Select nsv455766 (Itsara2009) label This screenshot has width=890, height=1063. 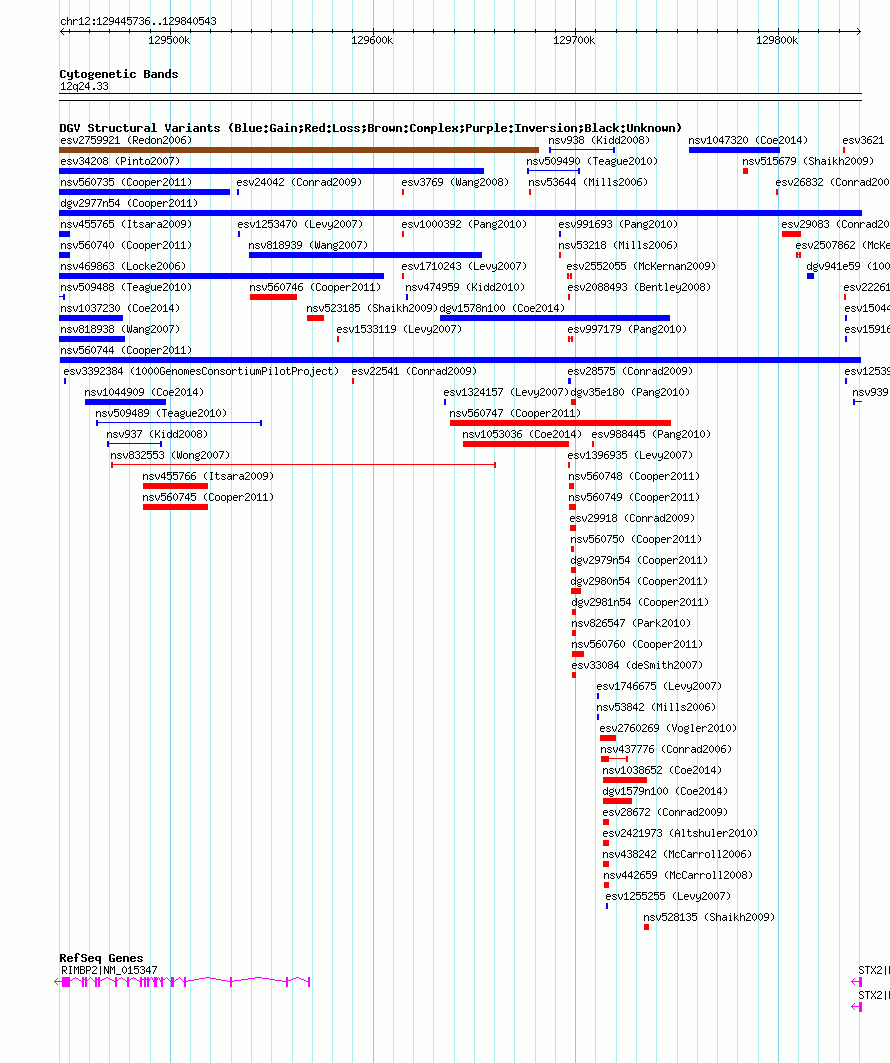point(208,477)
